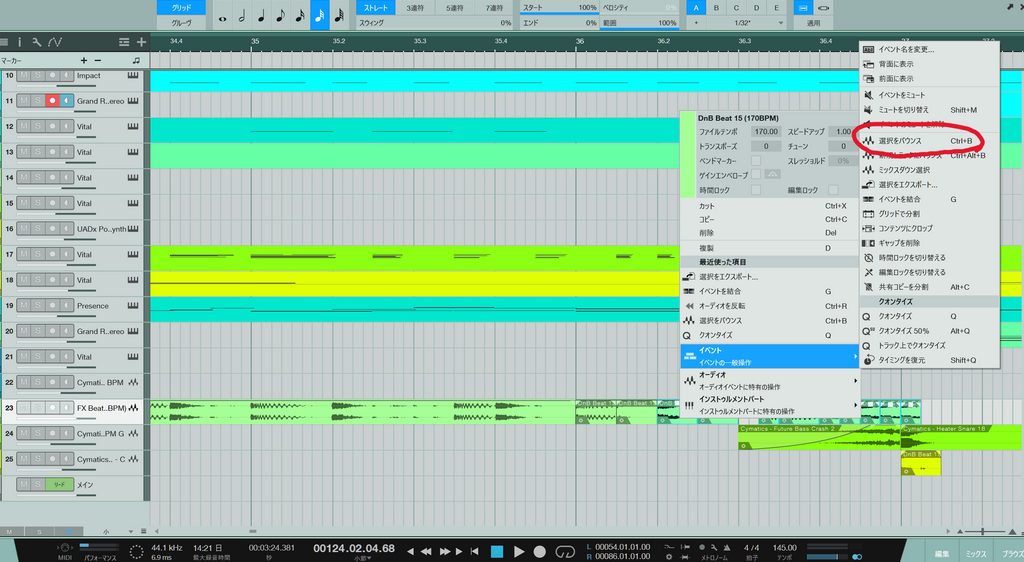Select the 64th note quantize value
This screenshot has height=562, width=1024.
(339, 16)
